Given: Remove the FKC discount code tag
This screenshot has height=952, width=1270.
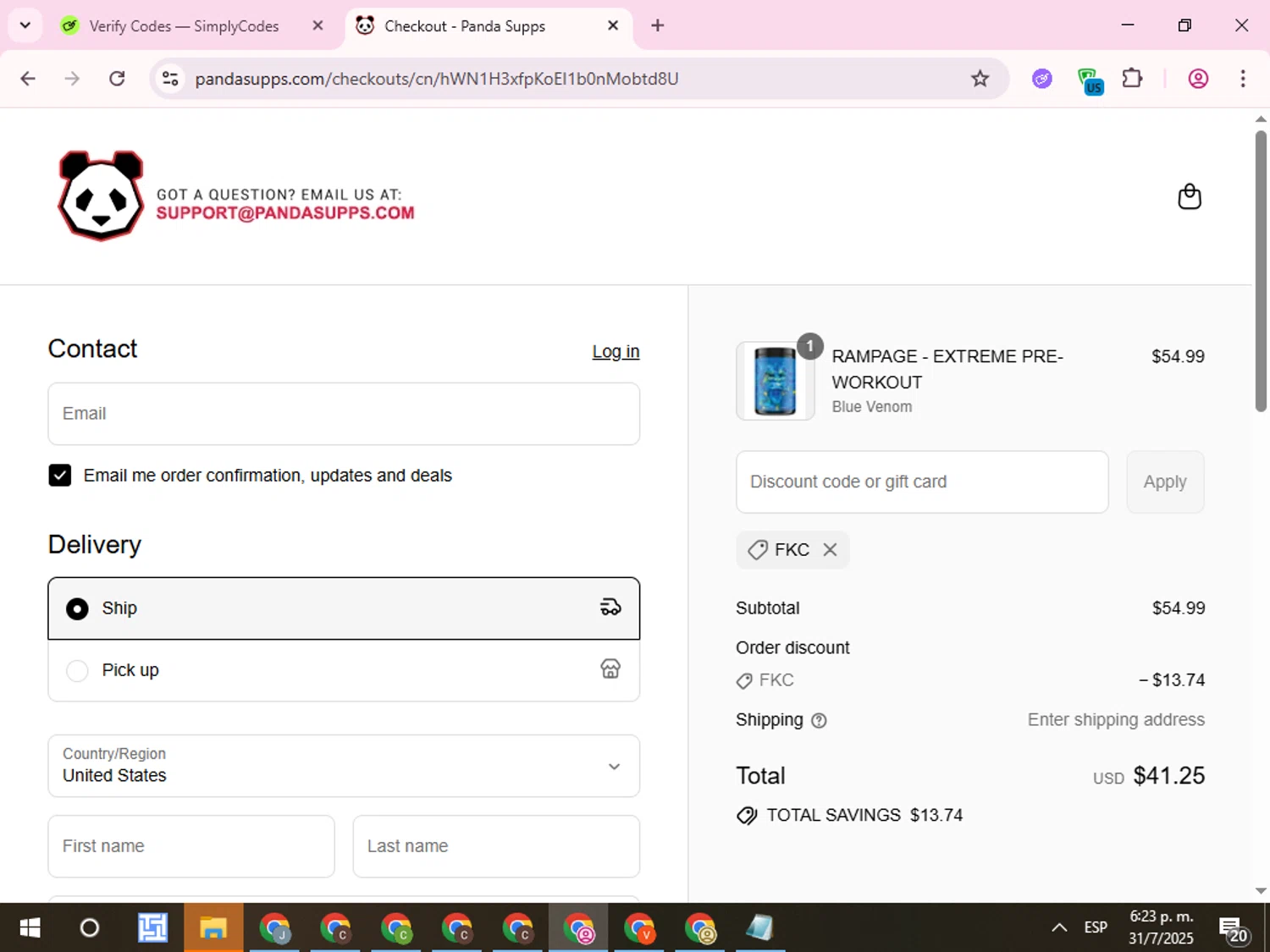Looking at the screenshot, I should pyautogui.click(x=830, y=550).
